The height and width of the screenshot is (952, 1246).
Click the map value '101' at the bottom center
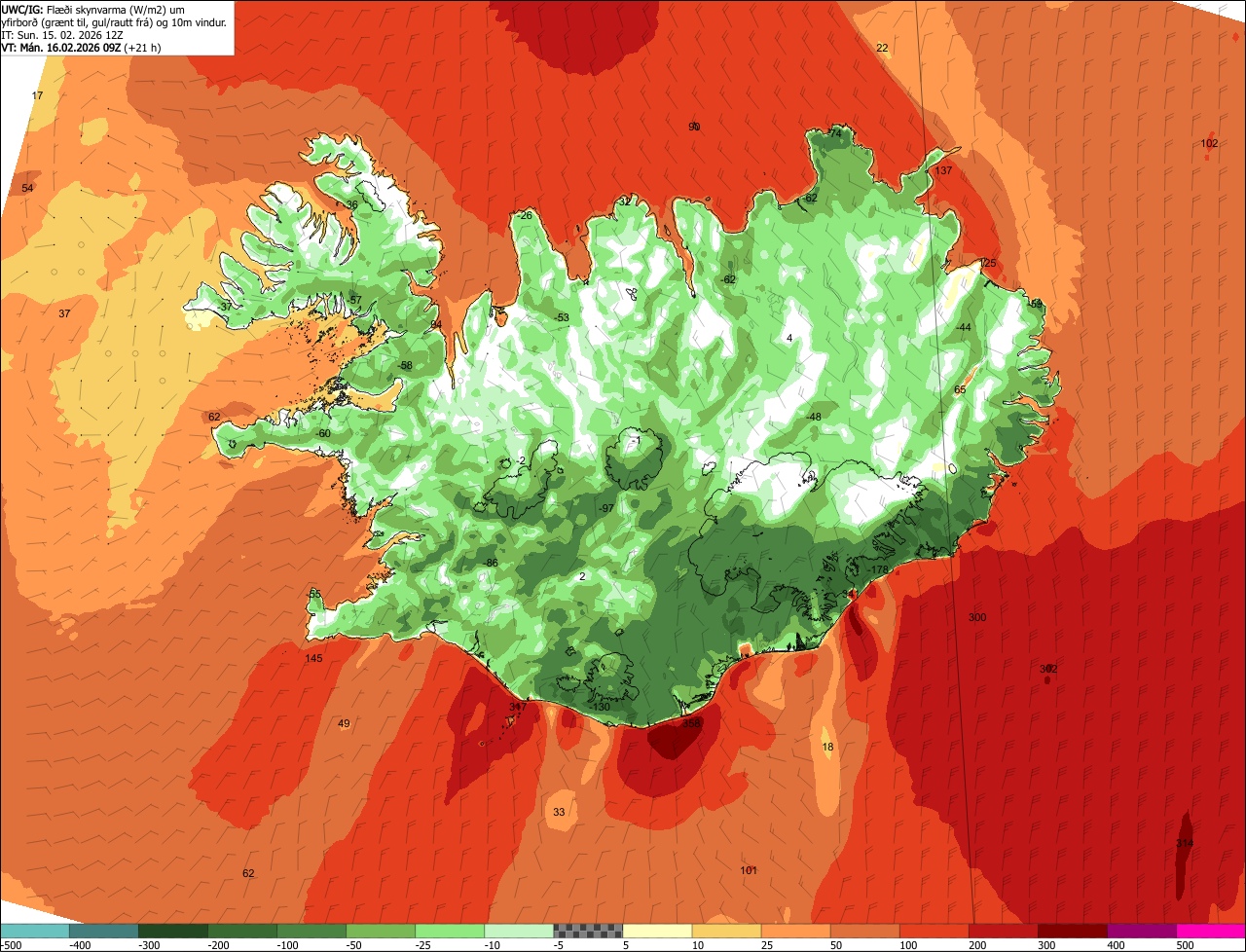coord(749,870)
